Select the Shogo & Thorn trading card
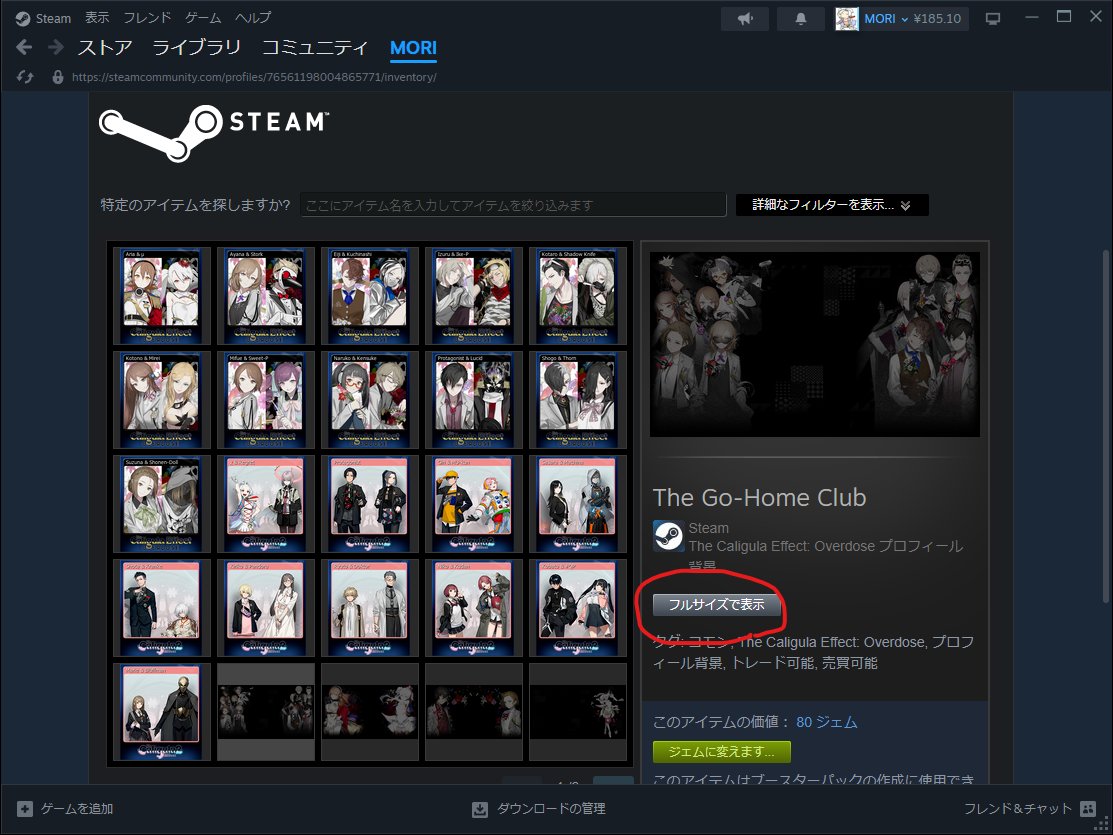This screenshot has width=1113, height=835. (x=578, y=400)
